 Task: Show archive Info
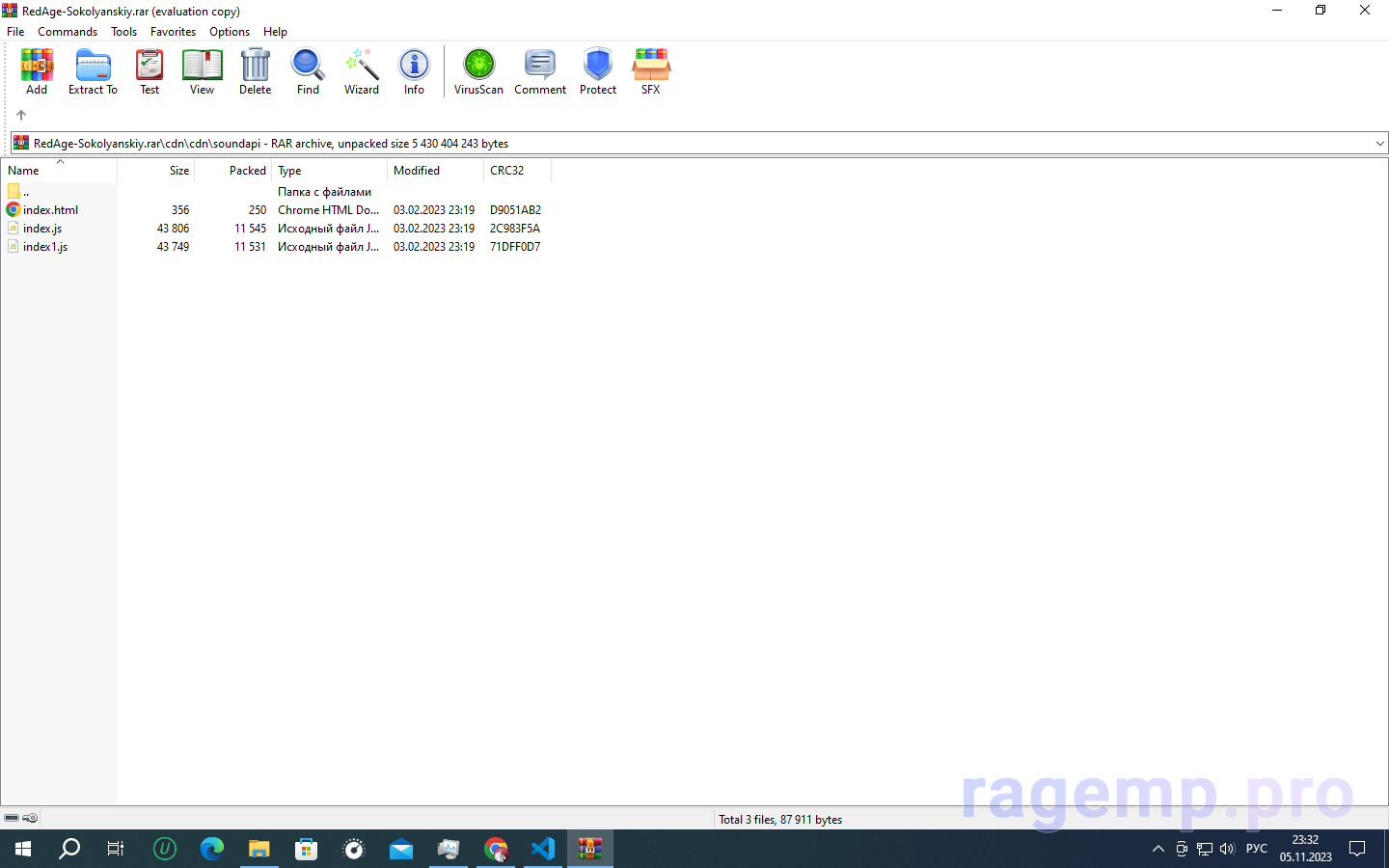coord(414,71)
